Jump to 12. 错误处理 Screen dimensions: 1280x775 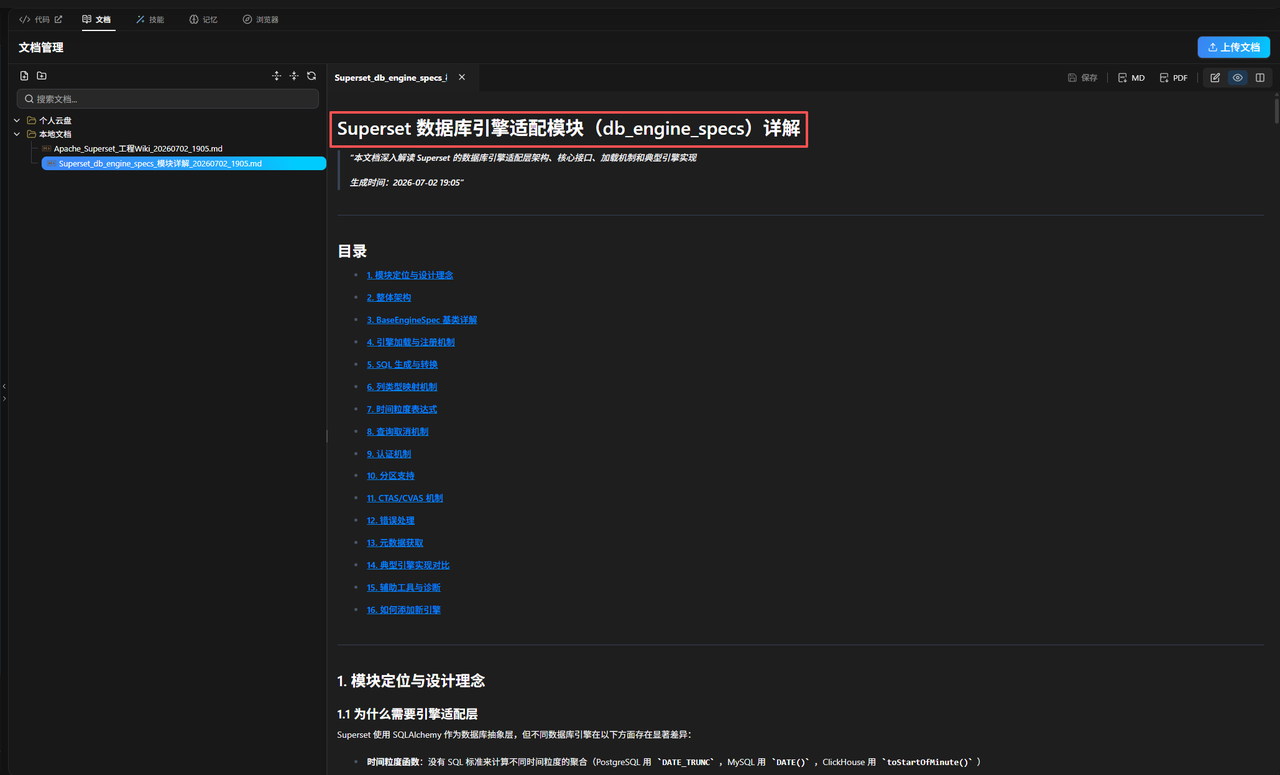pyautogui.click(x=391, y=521)
